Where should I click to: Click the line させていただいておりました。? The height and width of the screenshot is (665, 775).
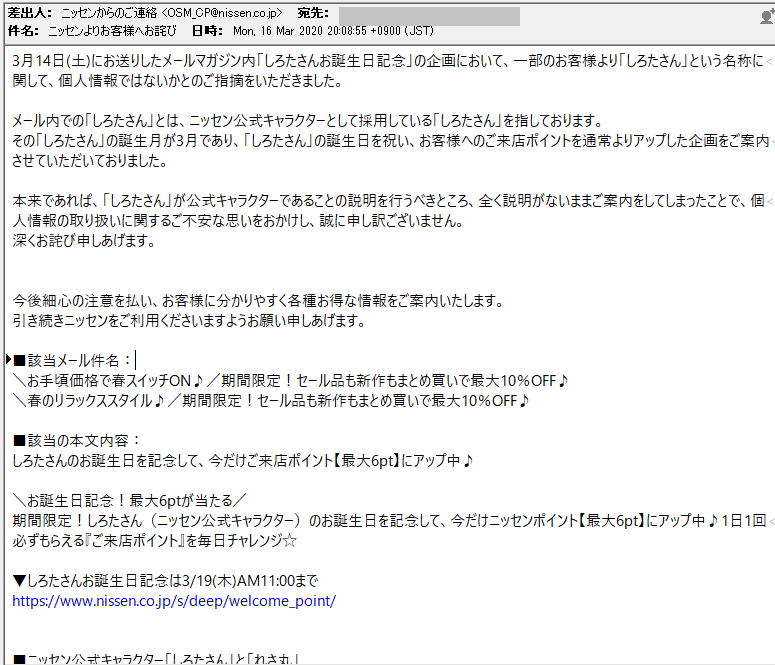pyautogui.click(x=90, y=161)
